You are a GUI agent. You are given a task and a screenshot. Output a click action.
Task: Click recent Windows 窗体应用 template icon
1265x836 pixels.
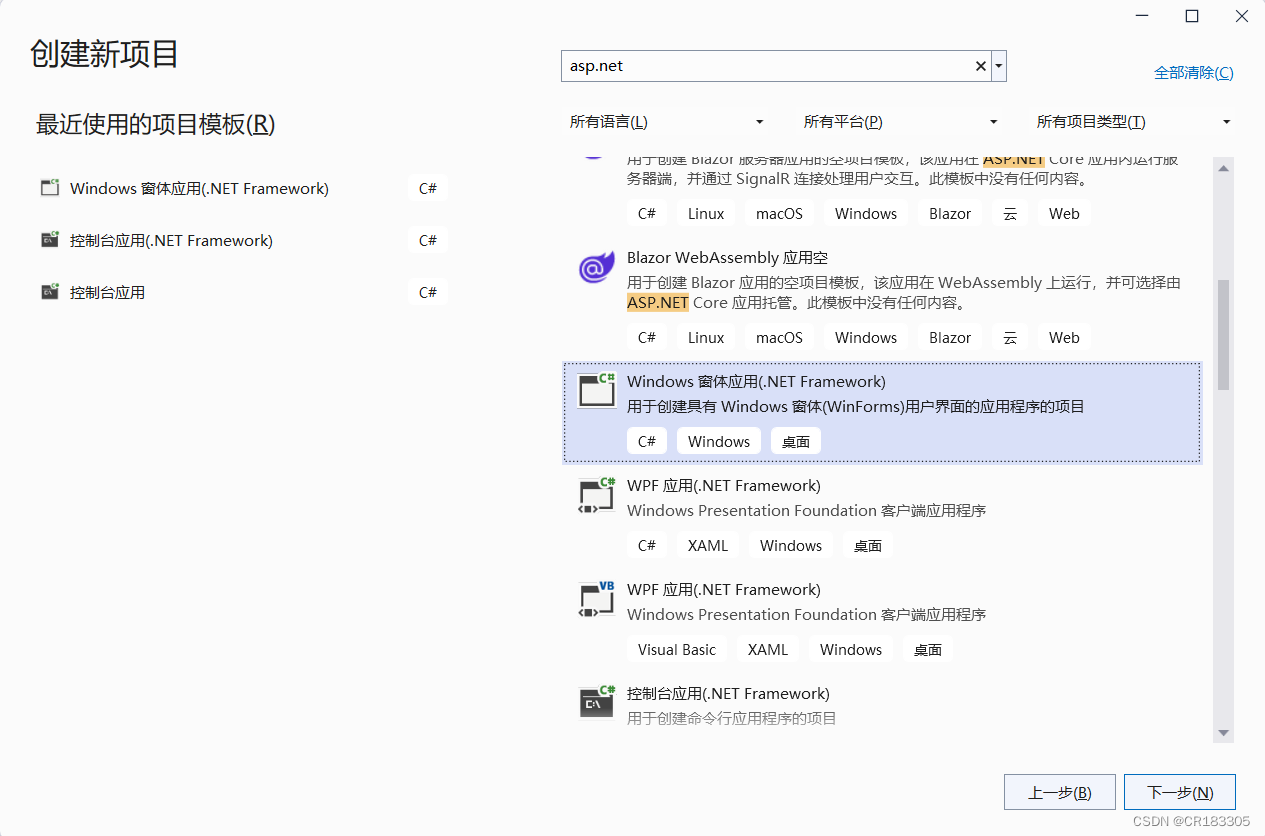[x=50, y=188]
